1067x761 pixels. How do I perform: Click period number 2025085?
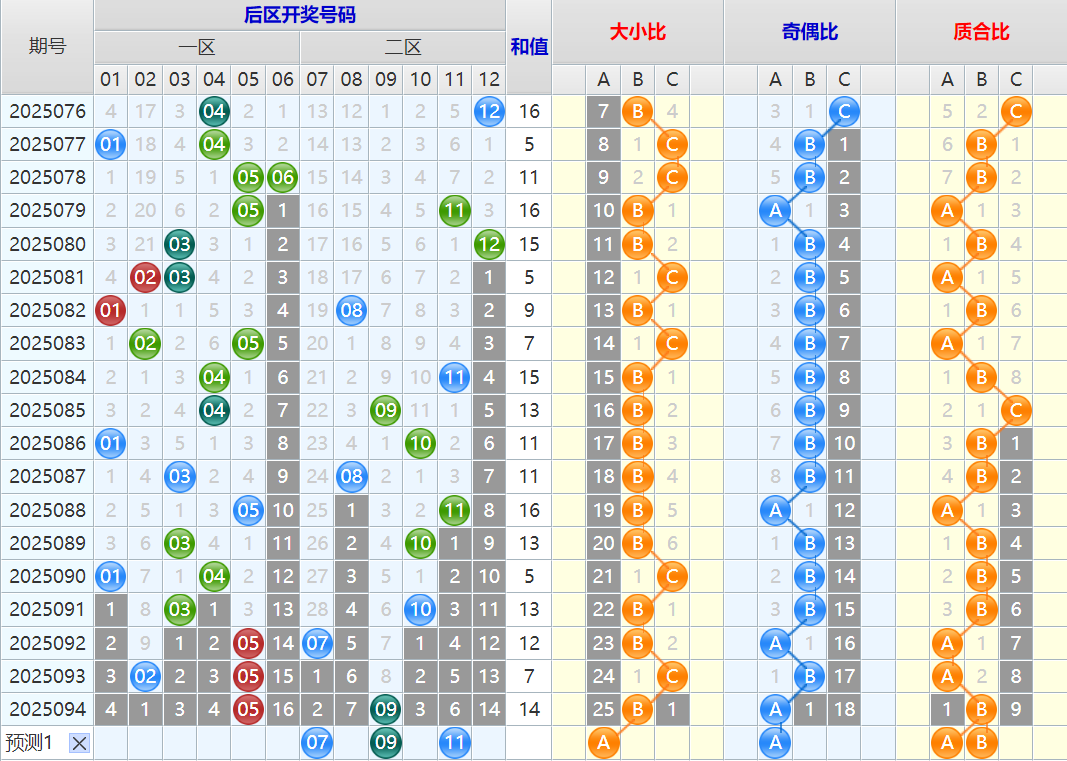pos(47,410)
